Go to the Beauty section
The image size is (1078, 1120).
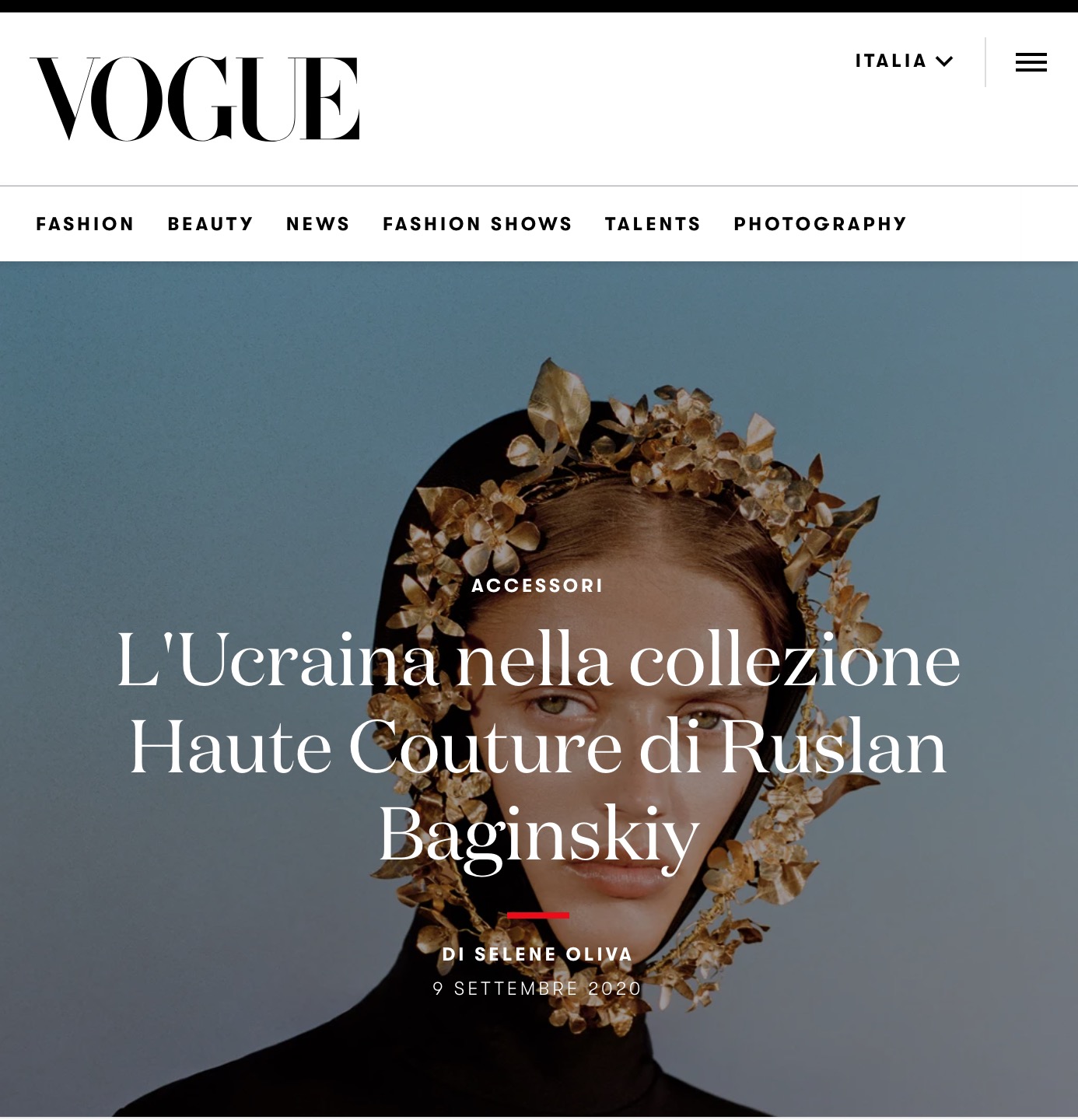211,224
